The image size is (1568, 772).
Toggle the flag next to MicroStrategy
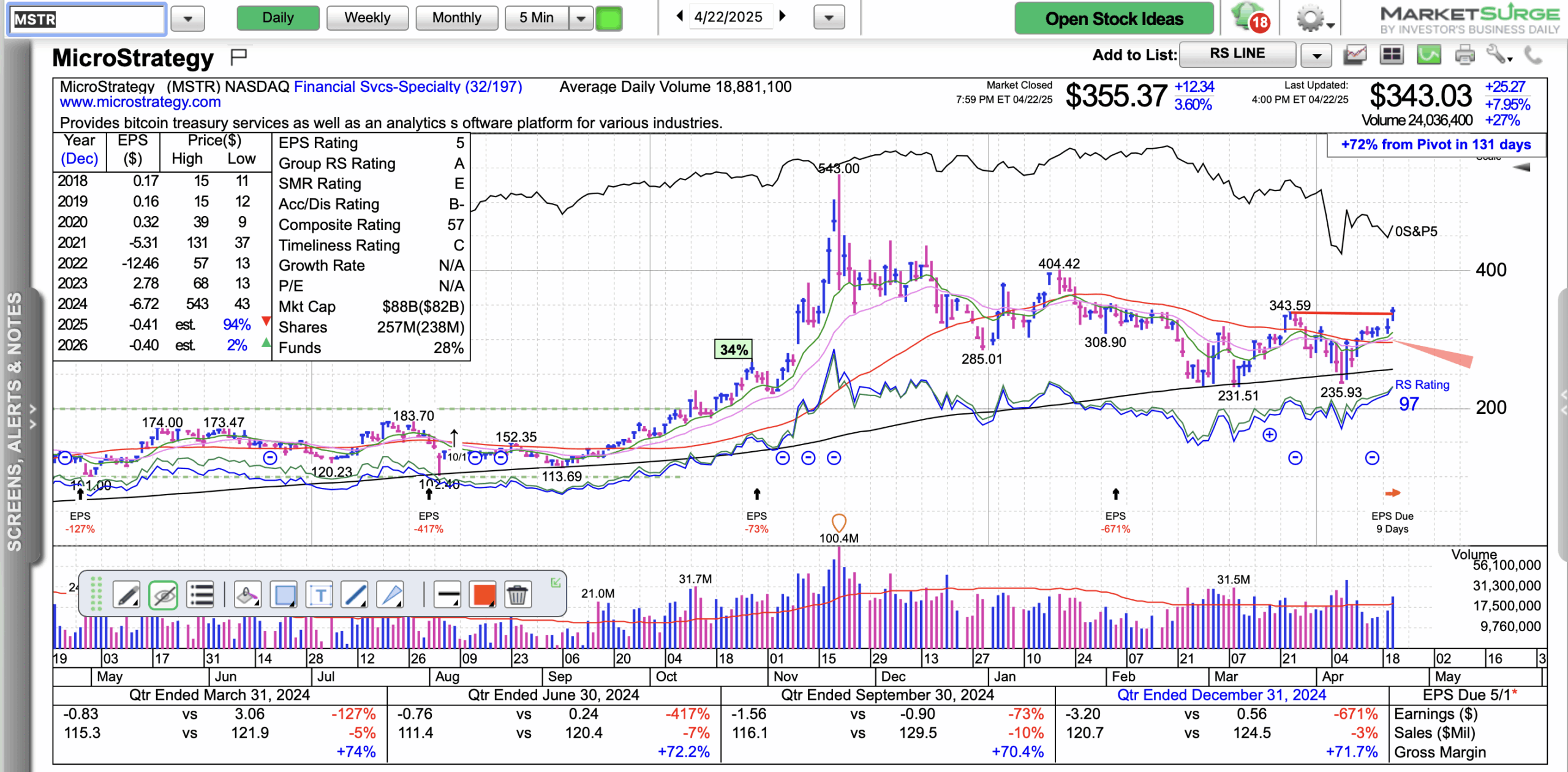click(x=238, y=57)
